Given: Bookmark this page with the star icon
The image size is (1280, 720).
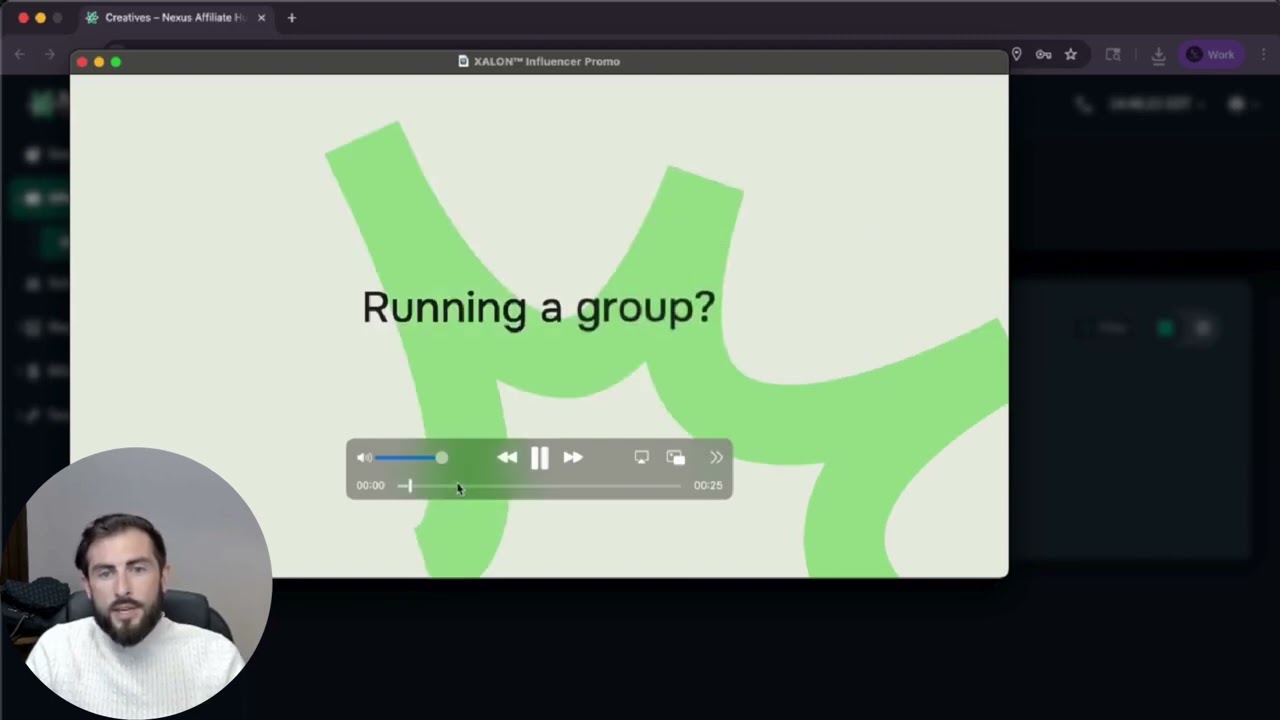Looking at the screenshot, I should pyautogui.click(x=1071, y=55).
